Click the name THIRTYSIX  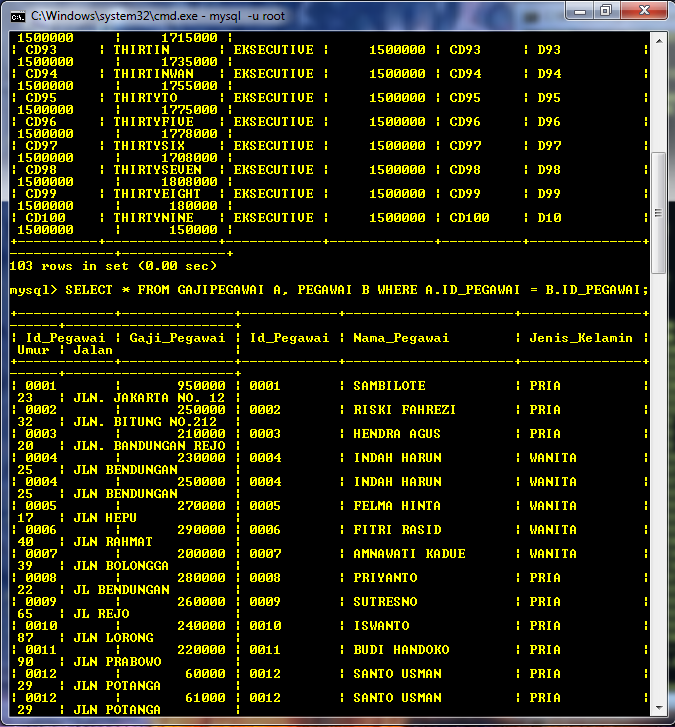click(149, 146)
